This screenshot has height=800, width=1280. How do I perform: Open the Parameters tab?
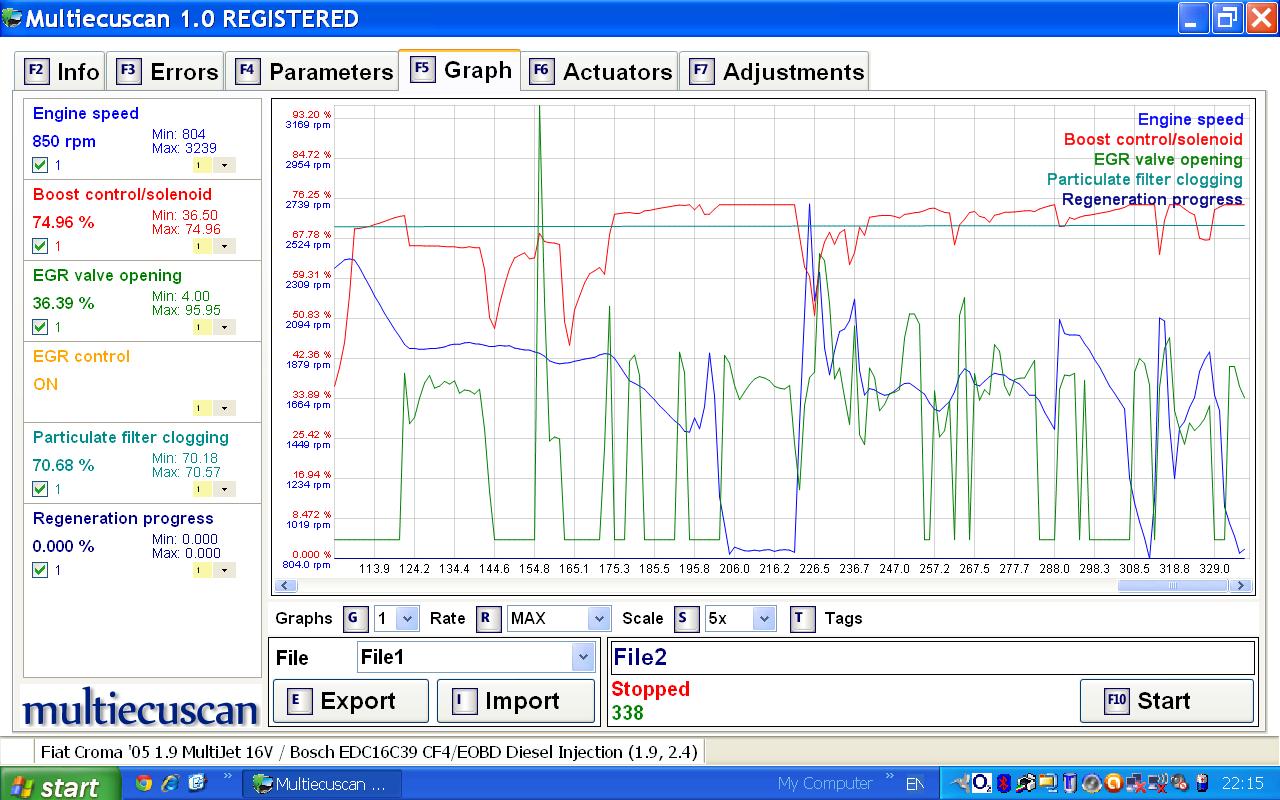coord(314,72)
